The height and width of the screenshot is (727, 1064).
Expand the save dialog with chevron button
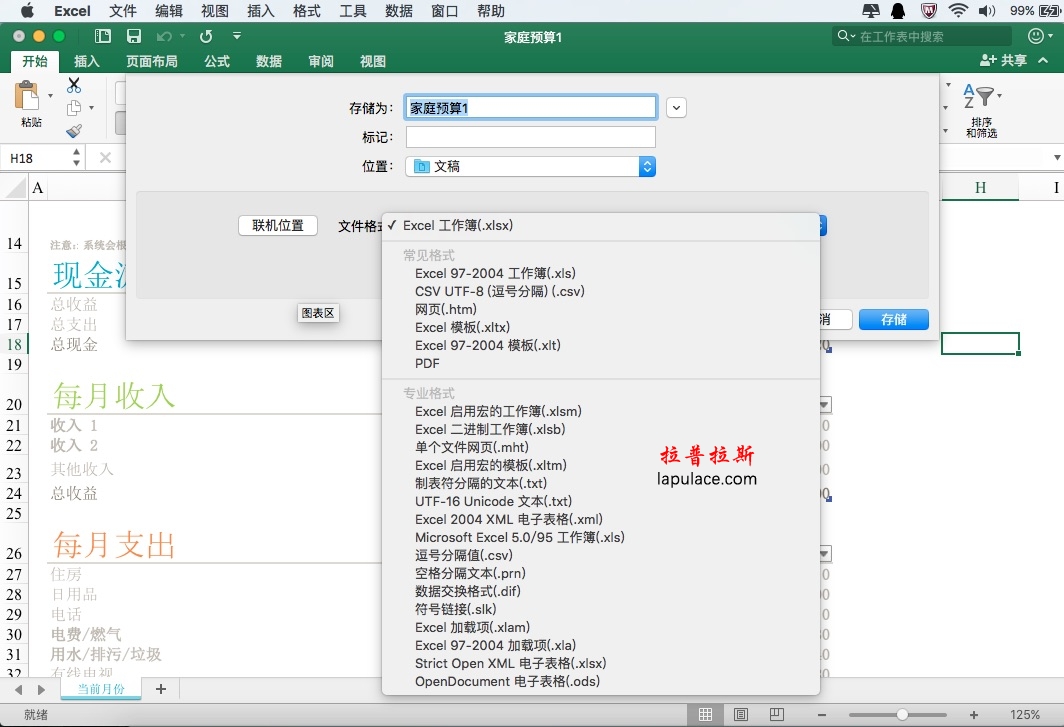coord(676,108)
